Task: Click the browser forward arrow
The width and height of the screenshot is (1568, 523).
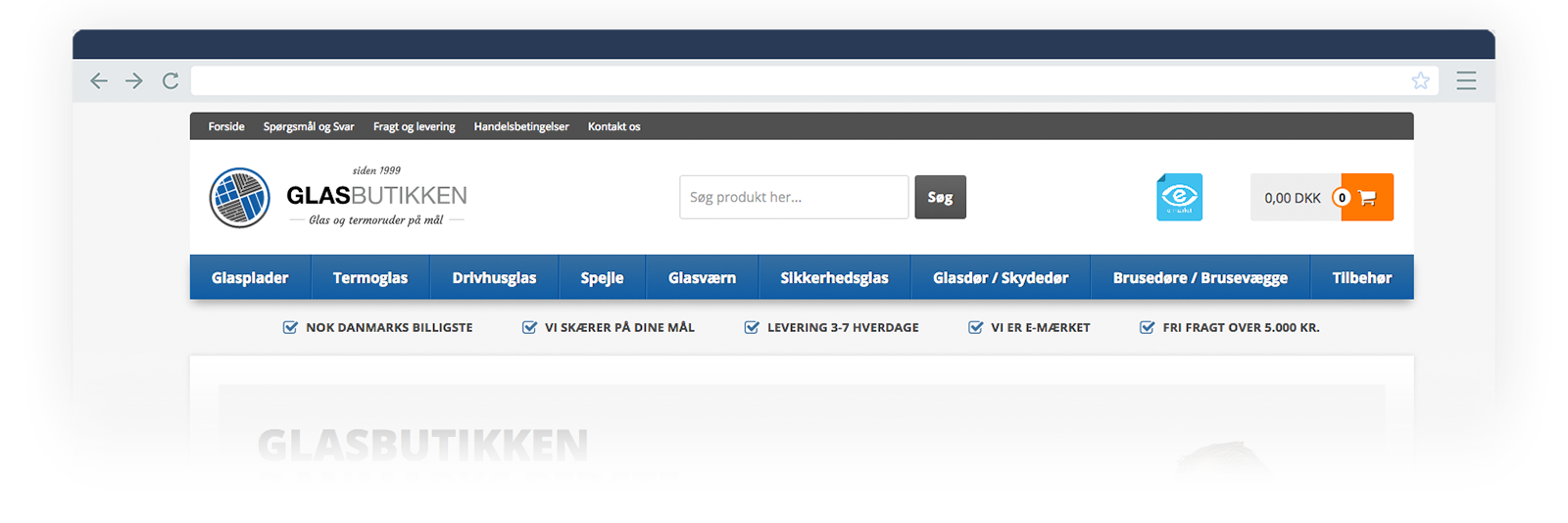Action: (x=134, y=80)
